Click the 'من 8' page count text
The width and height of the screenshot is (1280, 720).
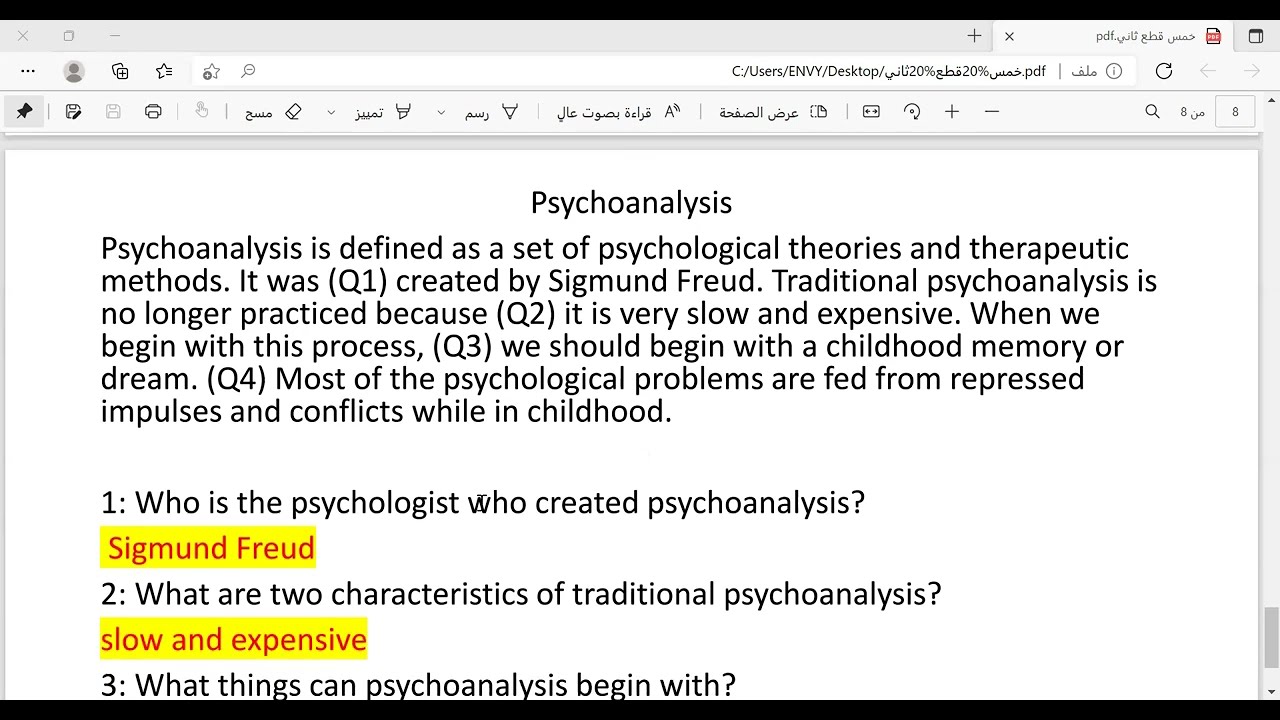point(1193,112)
